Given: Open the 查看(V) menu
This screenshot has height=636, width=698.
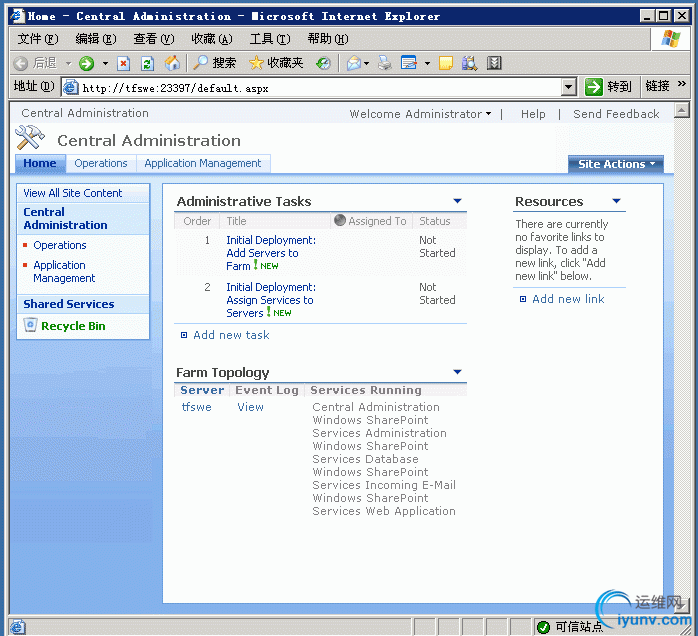Looking at the screenshot, I should tap(154, 39).
